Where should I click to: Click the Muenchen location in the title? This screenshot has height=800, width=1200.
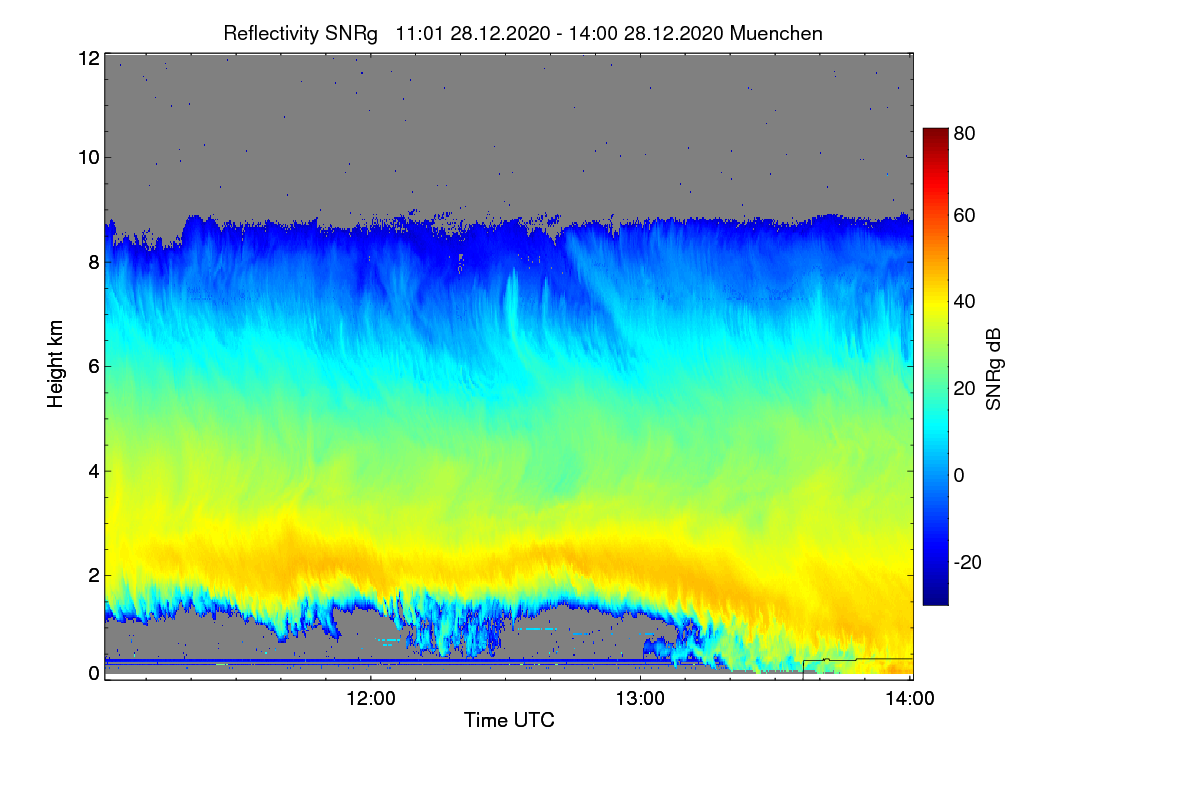click(x=777, y=33)
